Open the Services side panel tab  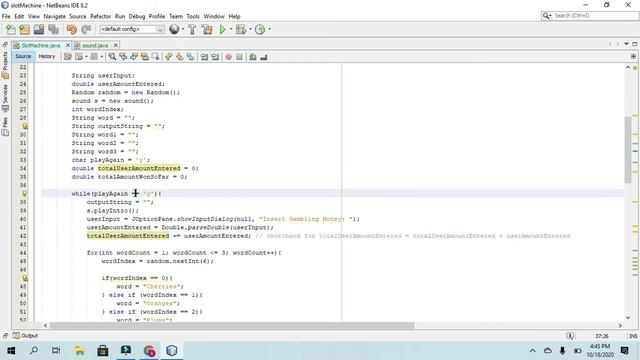click(x=5, y=98)
